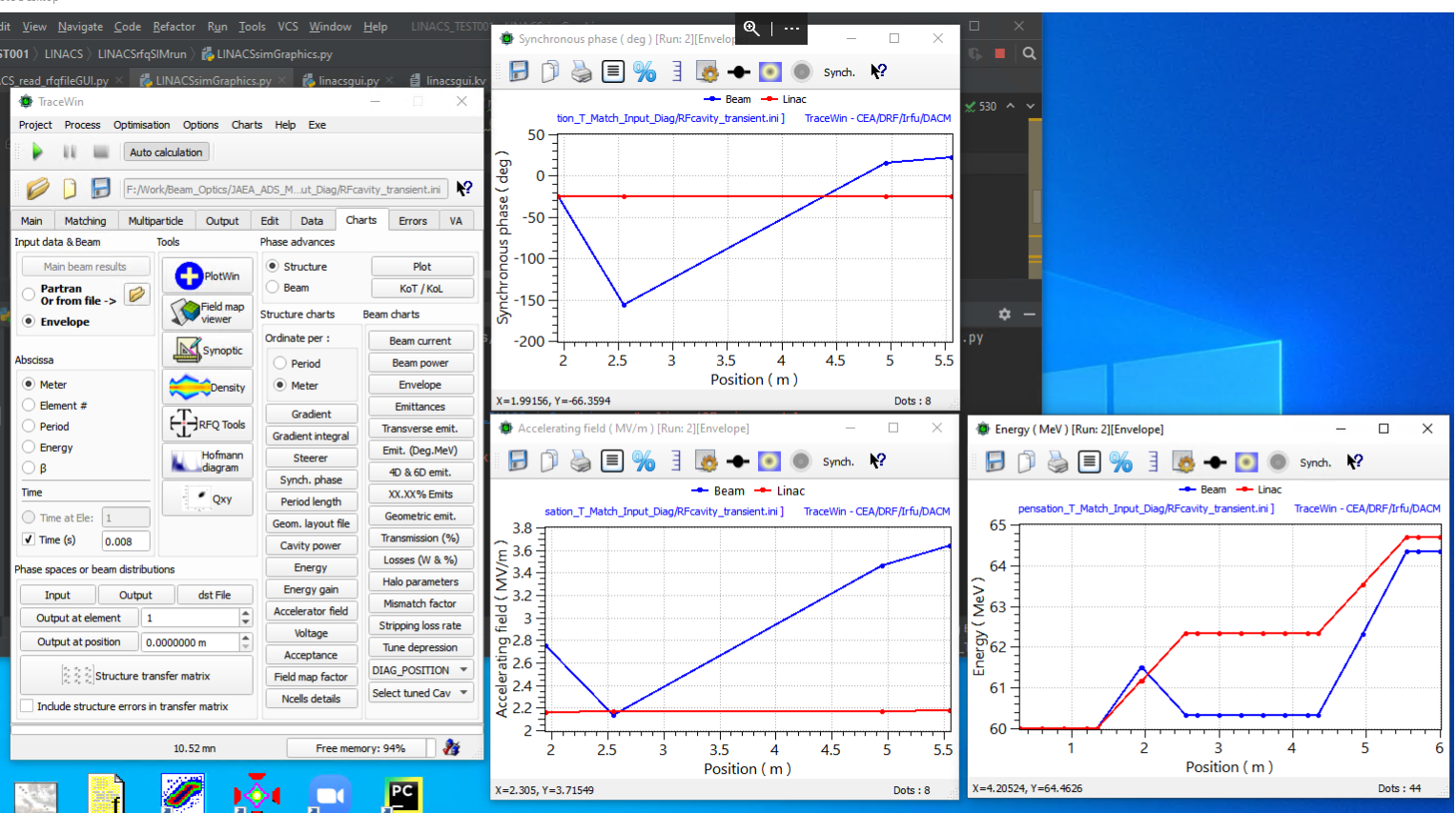Open the Hofmann diagram tool
Screen dimensions: 1456x813
[207, 462]
